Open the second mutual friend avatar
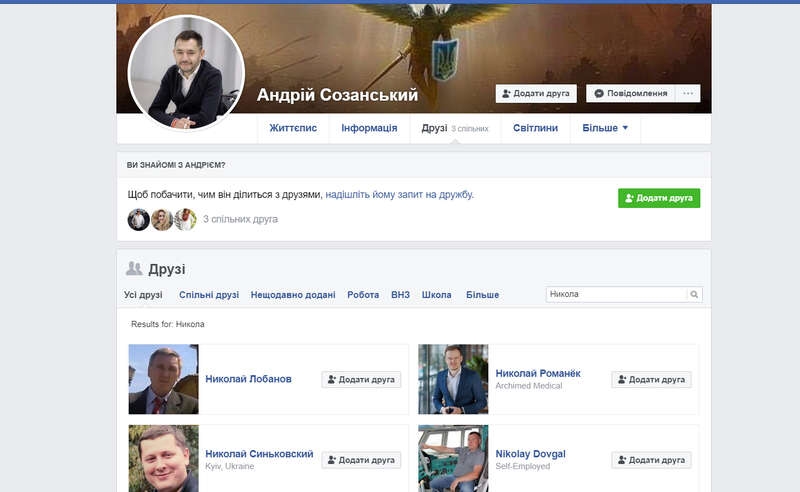This screenshot has height=492, width=800. [162, 219]
